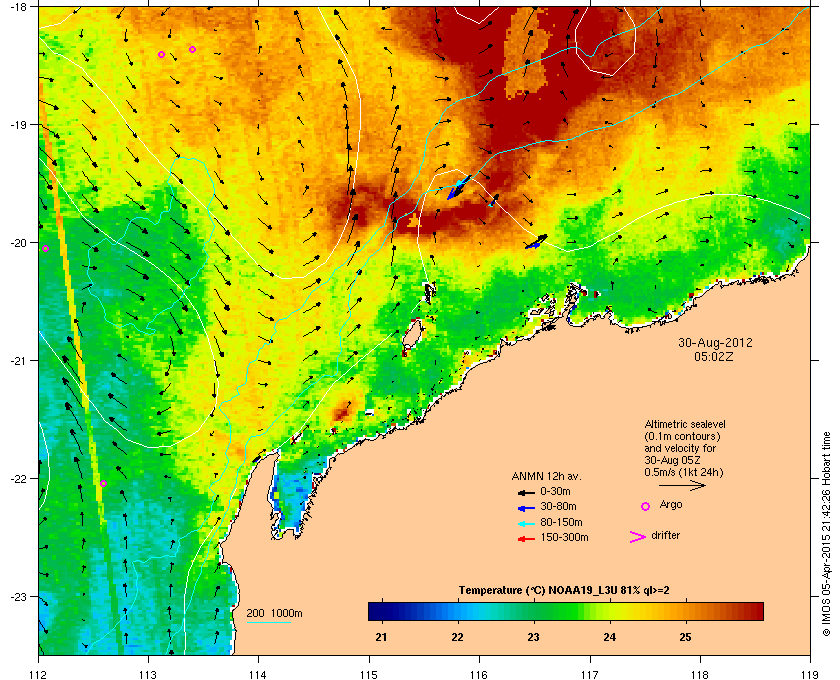Click the longitude axis label 118
The width and height of the screenshot is (840, 680).
(x=700, y=674)
